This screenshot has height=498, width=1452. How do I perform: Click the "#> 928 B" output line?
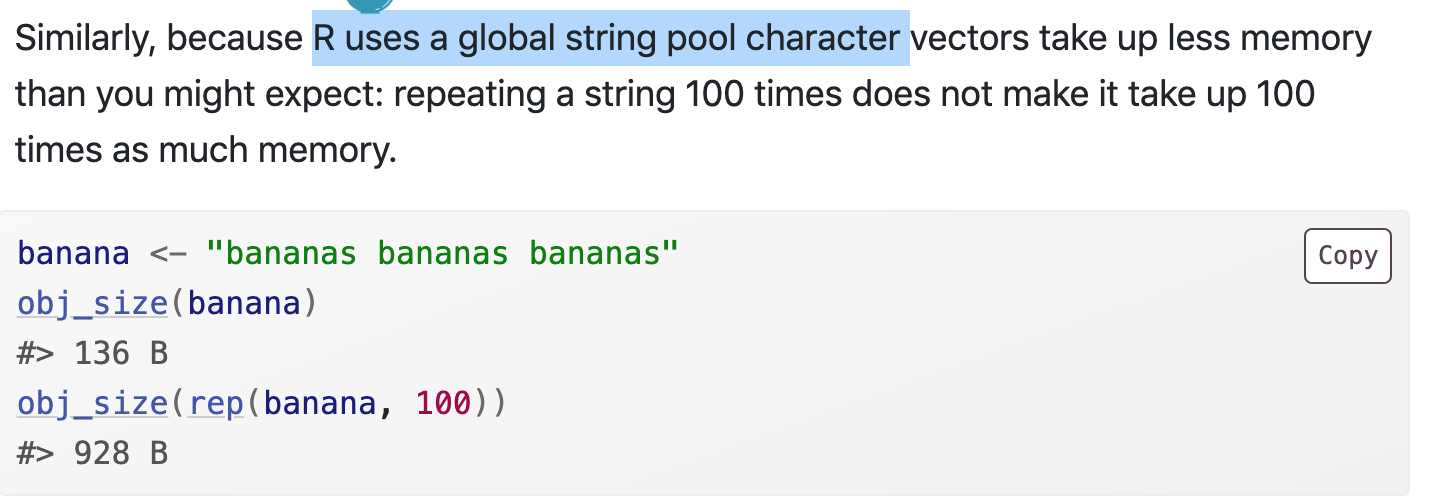click(92, 454)
